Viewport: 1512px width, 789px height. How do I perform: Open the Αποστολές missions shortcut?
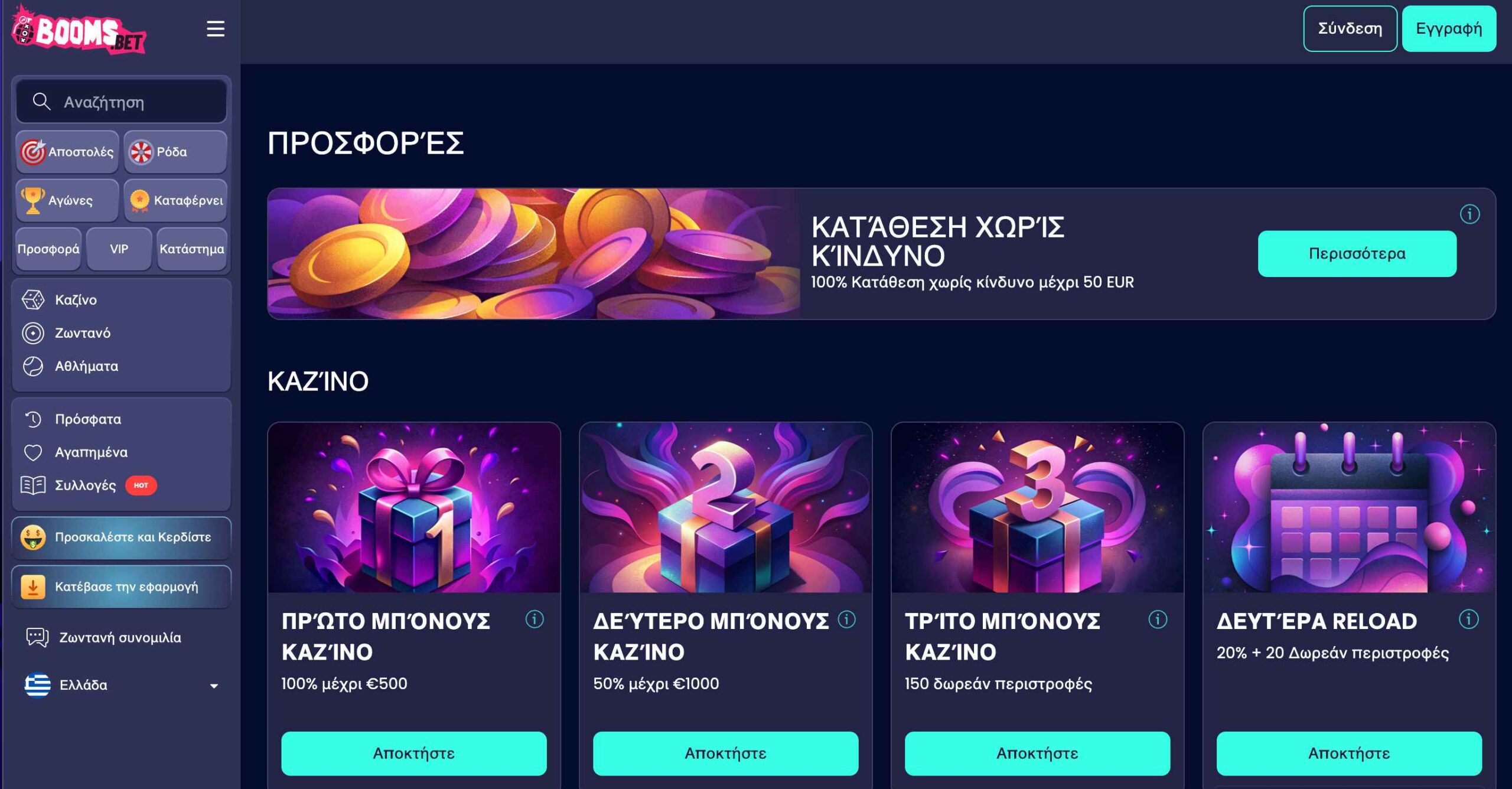[x=67, y=152]
